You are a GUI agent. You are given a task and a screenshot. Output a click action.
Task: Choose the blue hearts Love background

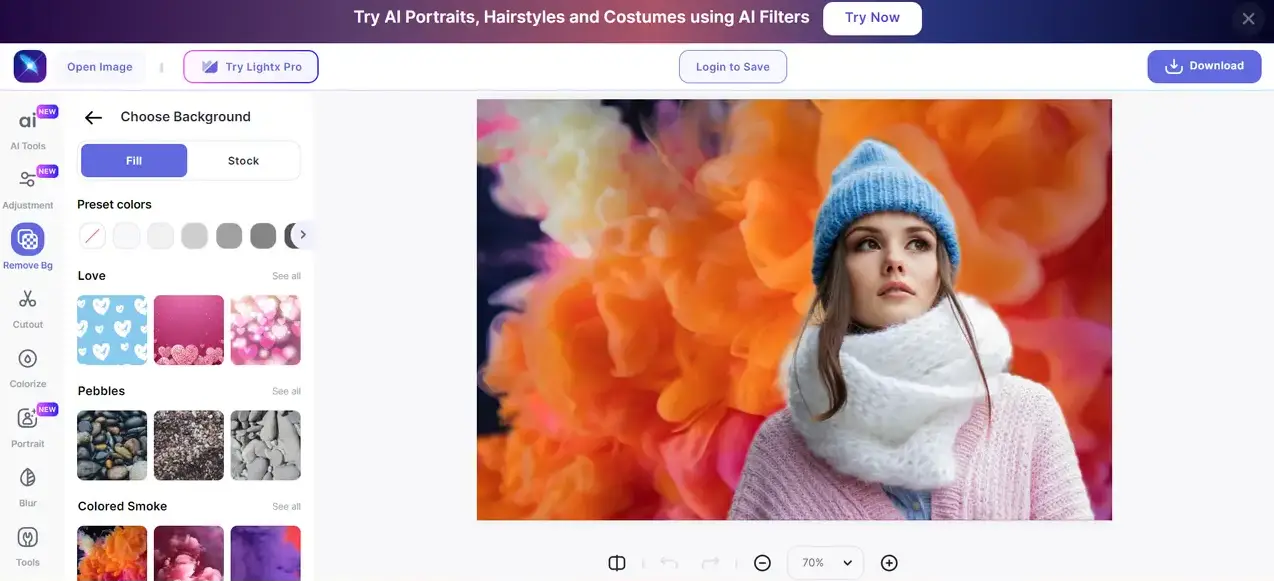(112, 330)
